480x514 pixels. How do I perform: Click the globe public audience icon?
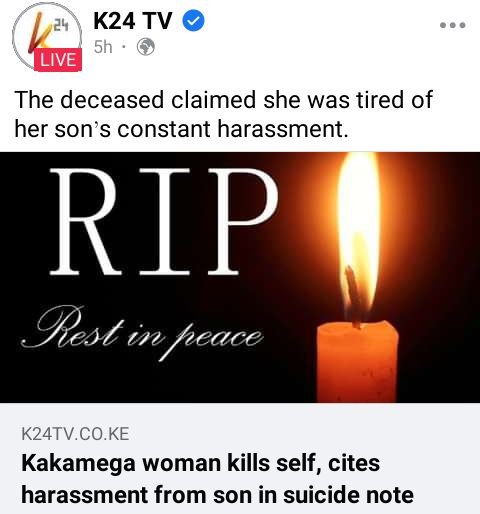point(146,47)
